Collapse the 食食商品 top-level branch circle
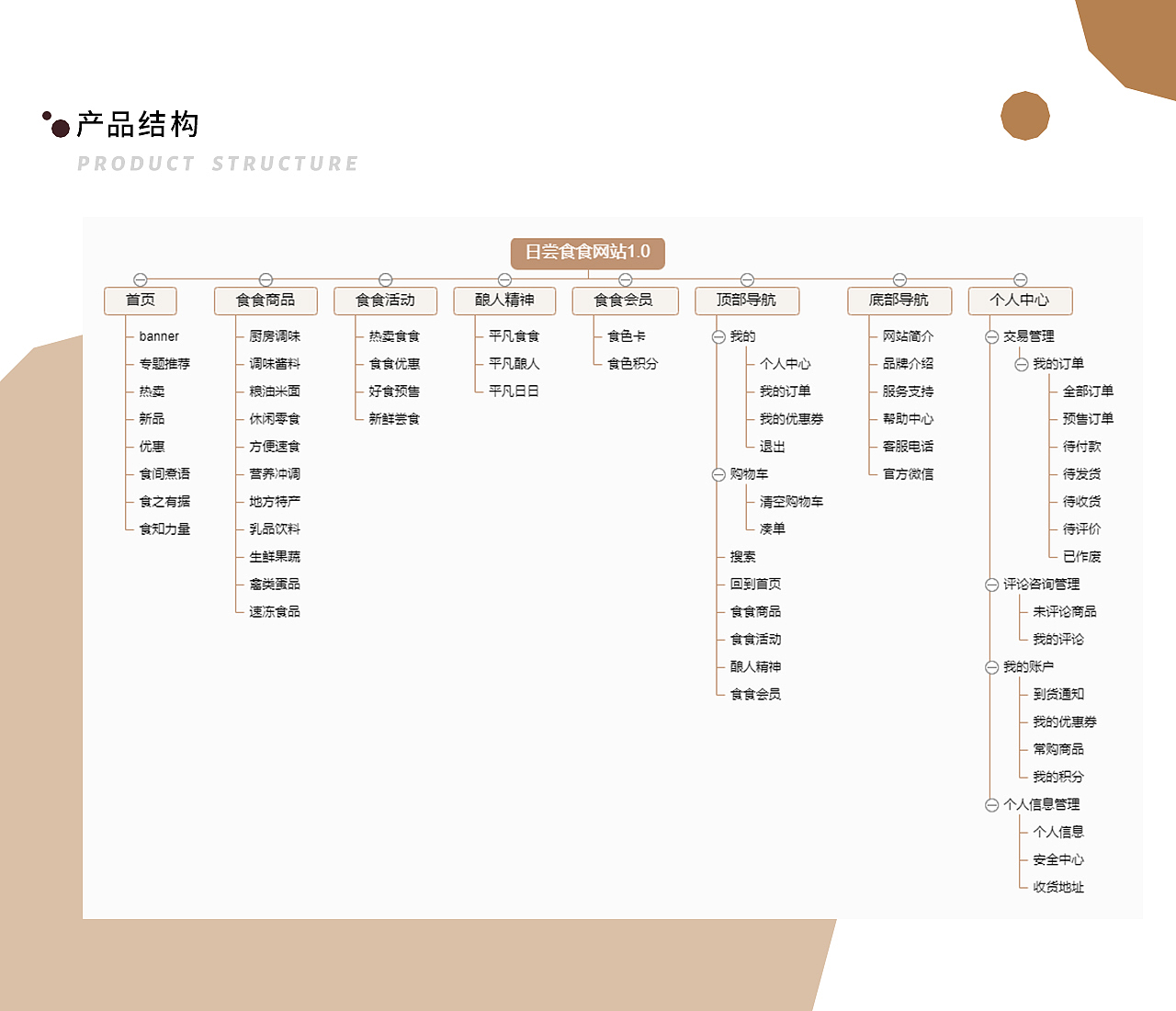Screen dimensions: 1176x1011 266,279
